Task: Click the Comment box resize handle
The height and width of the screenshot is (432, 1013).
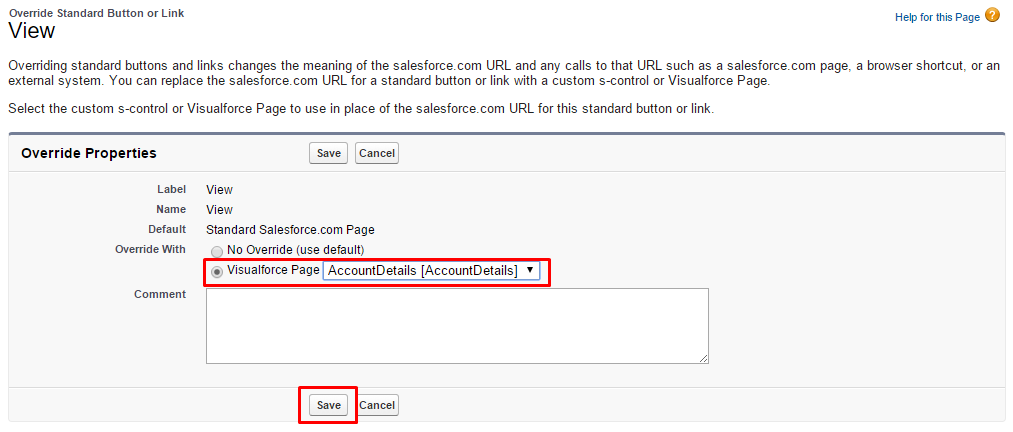Action: 703,358
